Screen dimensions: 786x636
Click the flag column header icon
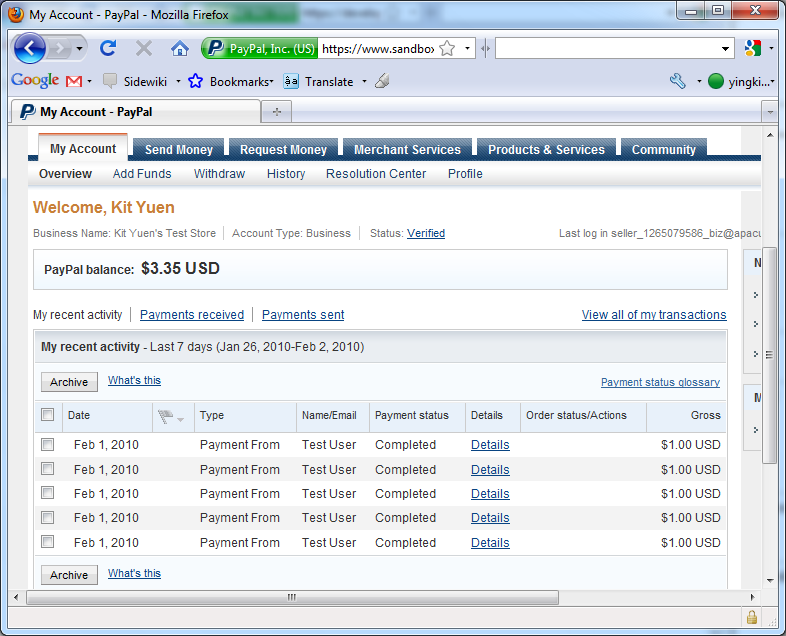[x=165, y=416]
